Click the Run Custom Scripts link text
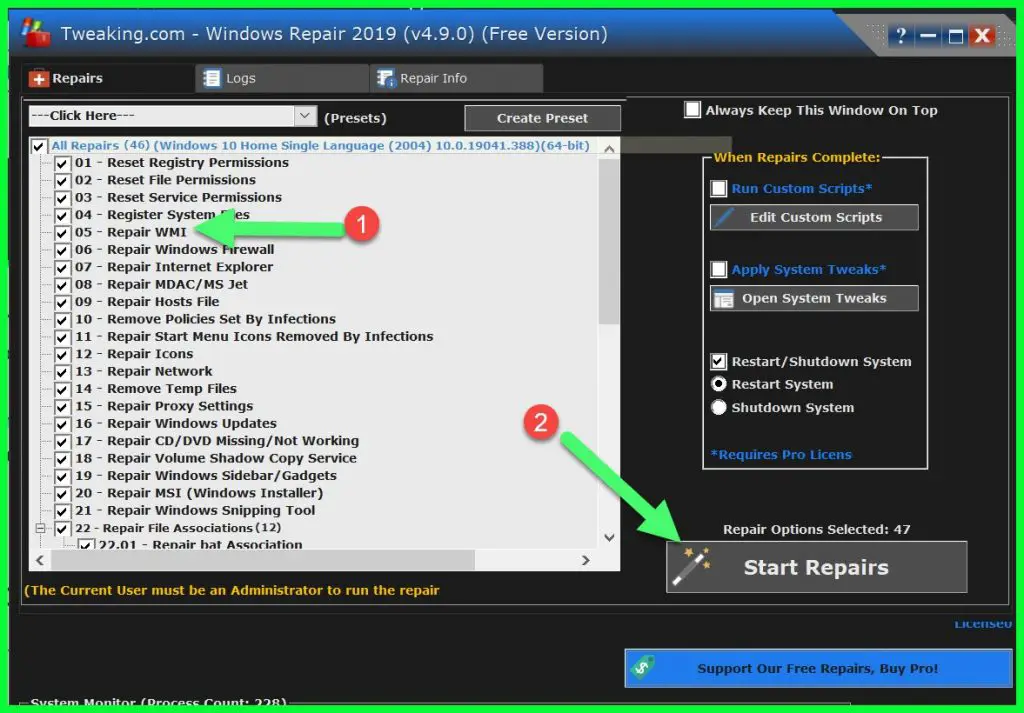1024x713 pixels. pyautogui.click(x=801, y=189)
